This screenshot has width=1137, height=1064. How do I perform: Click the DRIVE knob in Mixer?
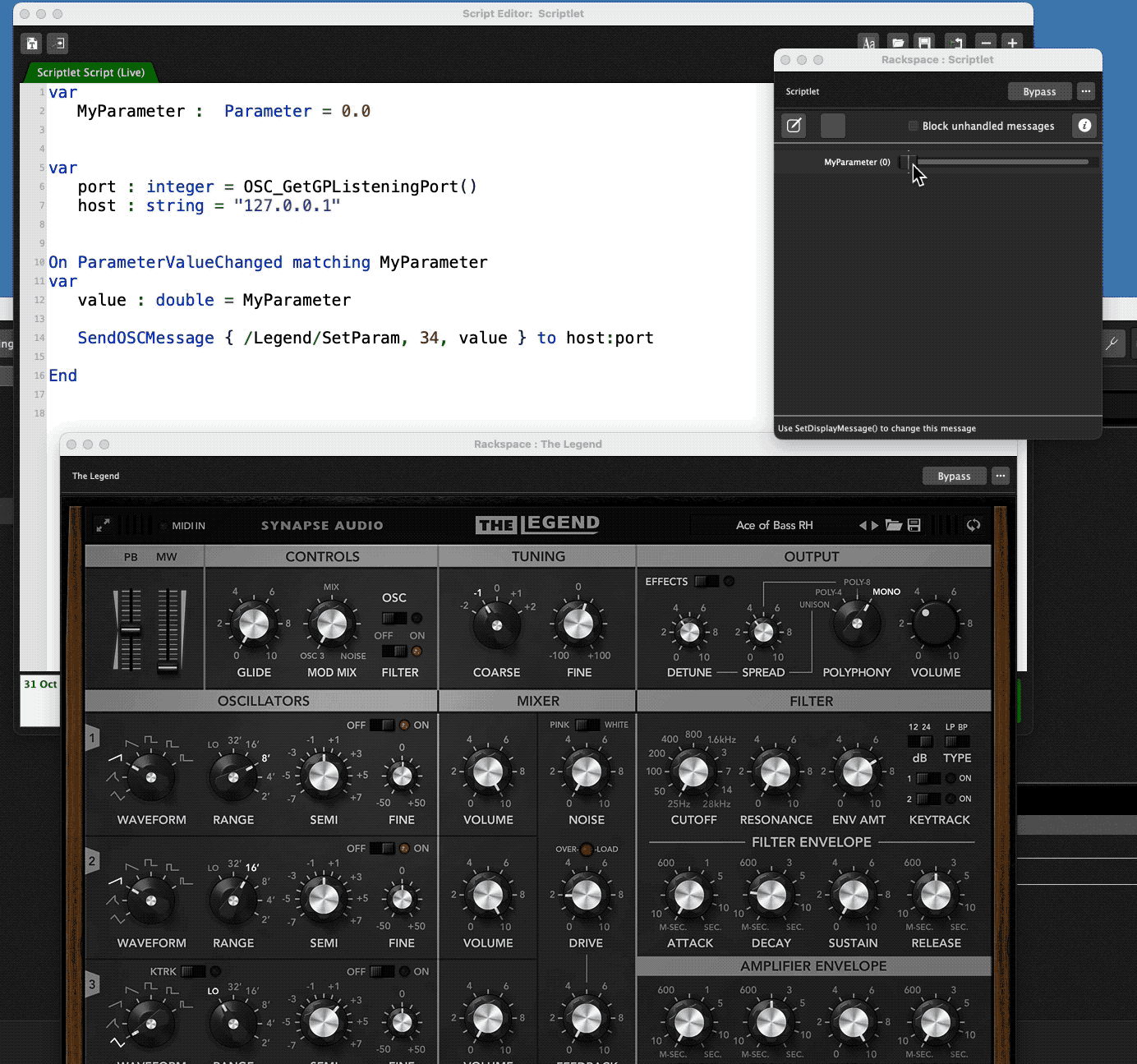[586, 896]
